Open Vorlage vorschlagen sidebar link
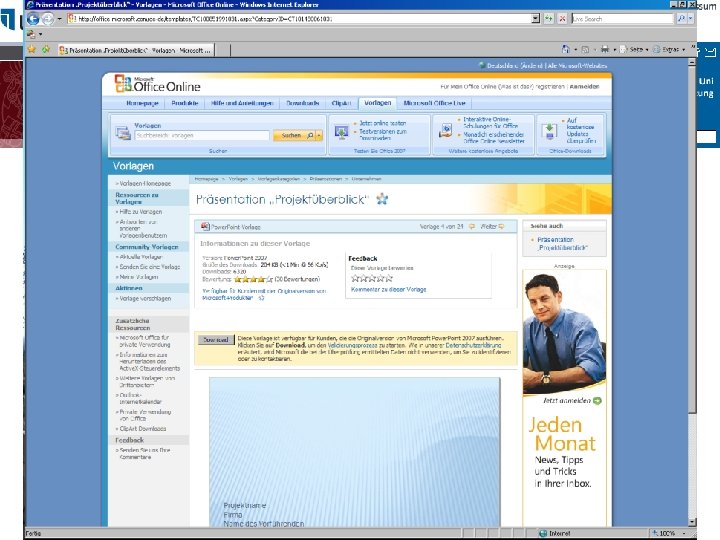 pyautogui.click(x=145, y=298)
